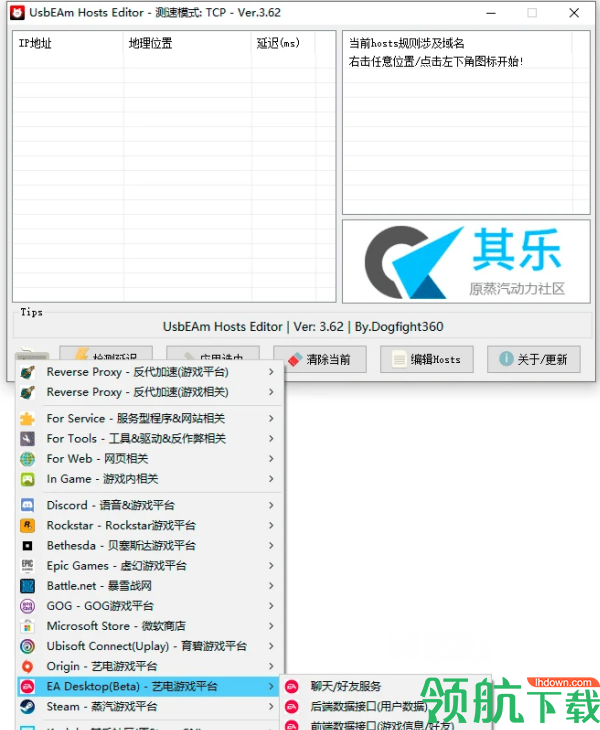Viewport: 600px width, 730px height.
Task: Expand Discord submenu arrow
Action: point(271,505)
